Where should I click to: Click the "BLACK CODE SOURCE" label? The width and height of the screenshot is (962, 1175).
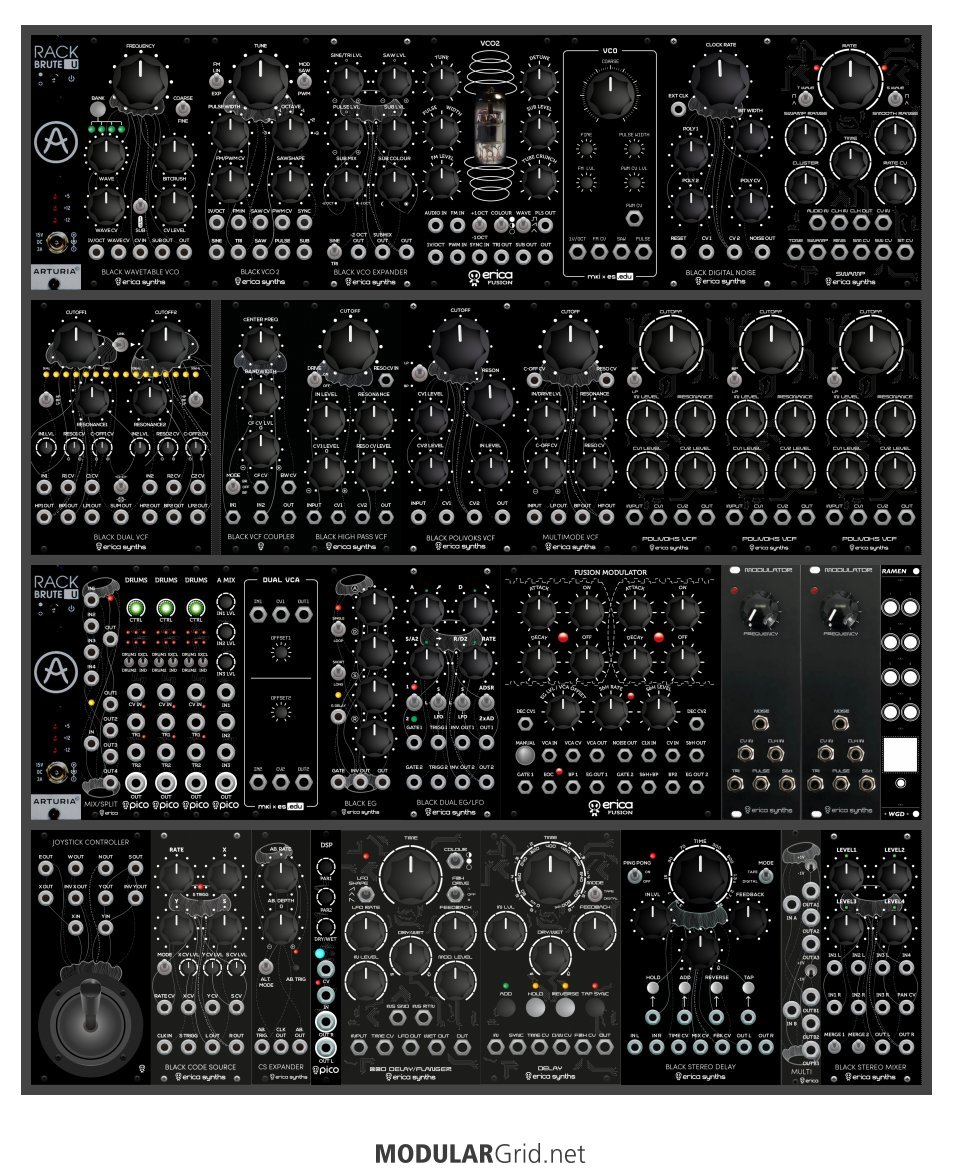pos(200,1067)
